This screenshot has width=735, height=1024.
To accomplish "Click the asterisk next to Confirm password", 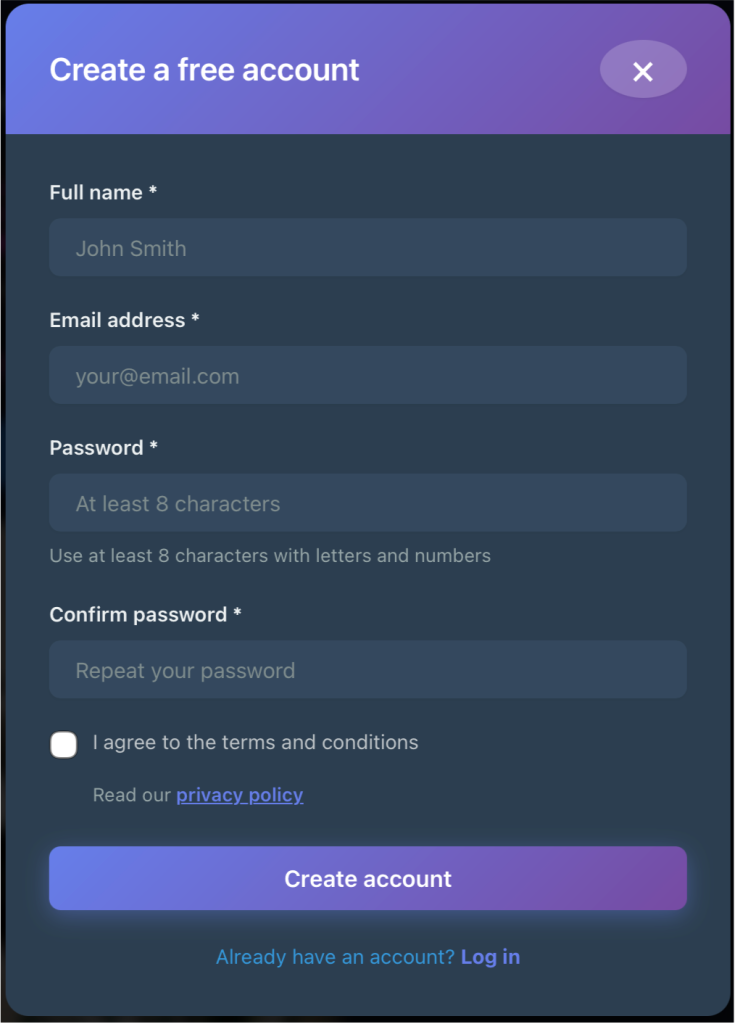I will (237, 613).
